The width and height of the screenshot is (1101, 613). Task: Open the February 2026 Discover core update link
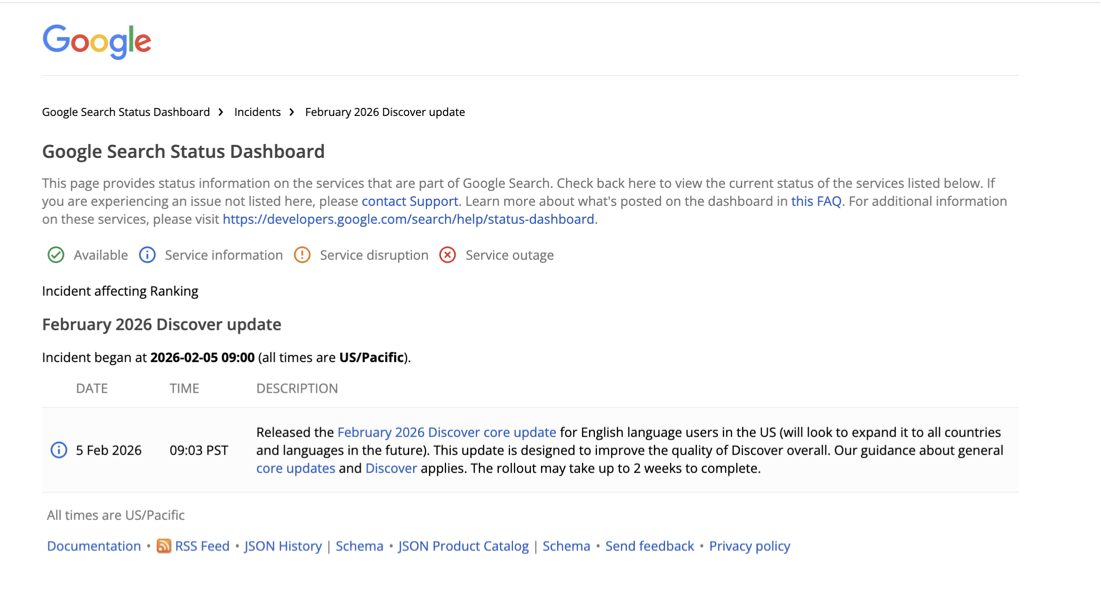coord(446,432)
